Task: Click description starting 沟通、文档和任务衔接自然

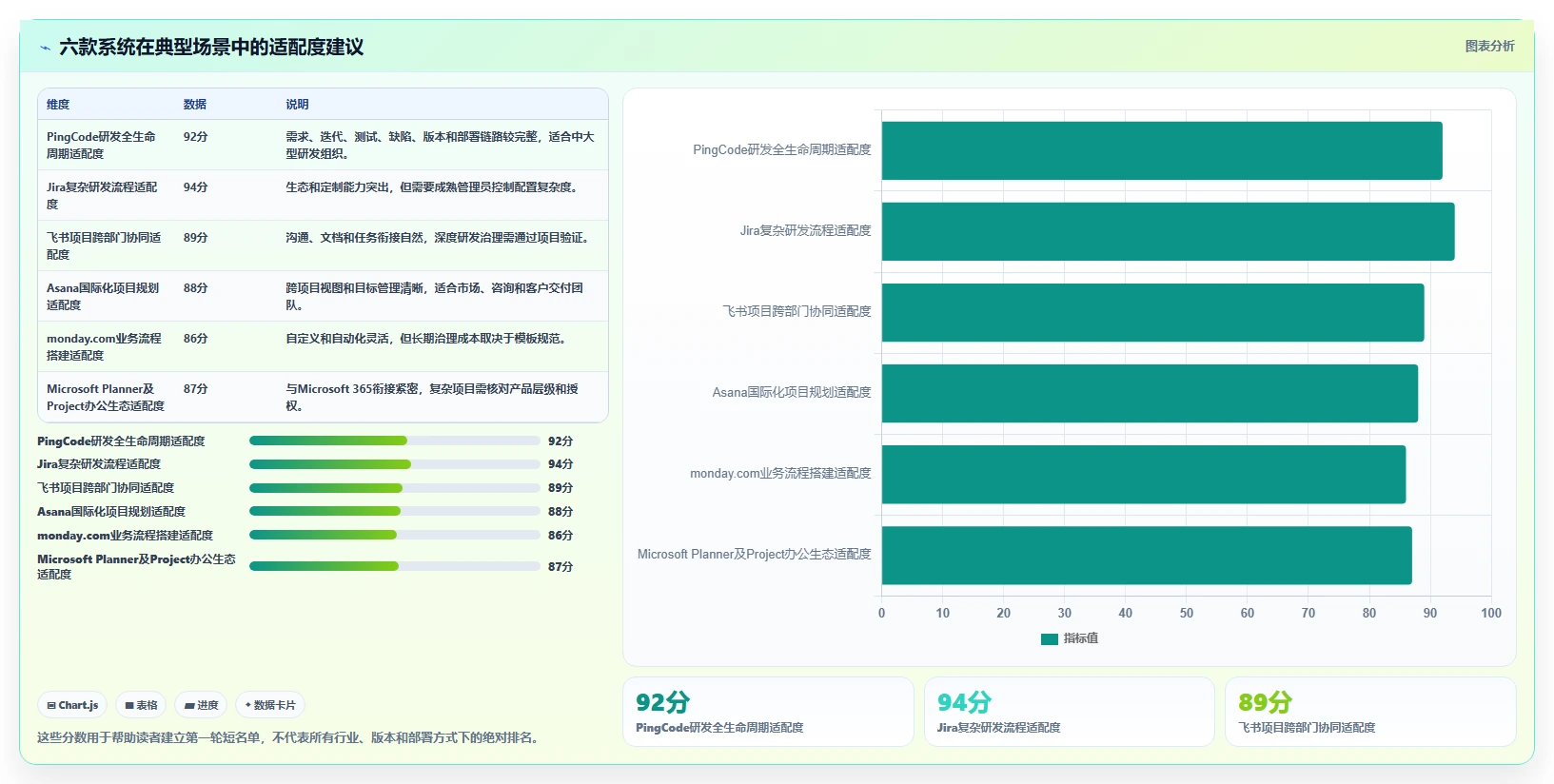Action: point(440,238)
